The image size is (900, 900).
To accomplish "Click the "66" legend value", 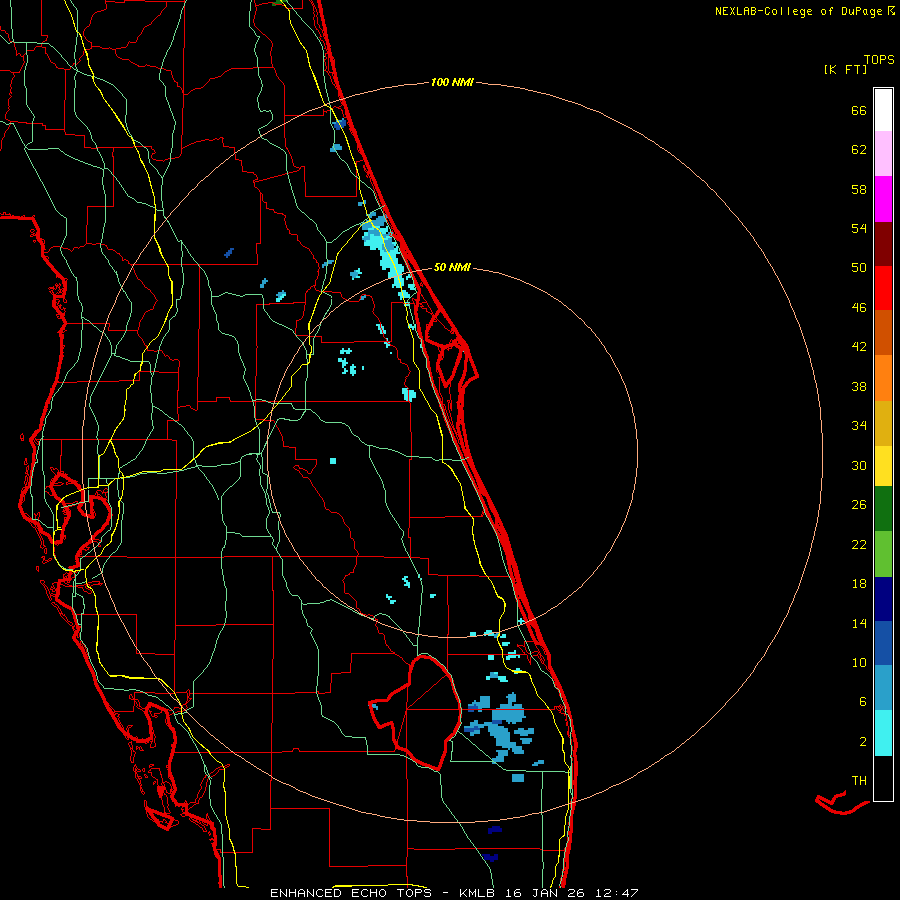I will pyautogui.click(x=859, y=110).
